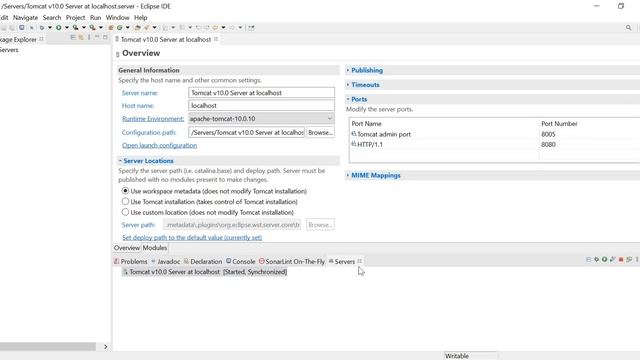640x360 pixels.
Task: Click the Pin Editor toolbar icon
Action: 251,28
